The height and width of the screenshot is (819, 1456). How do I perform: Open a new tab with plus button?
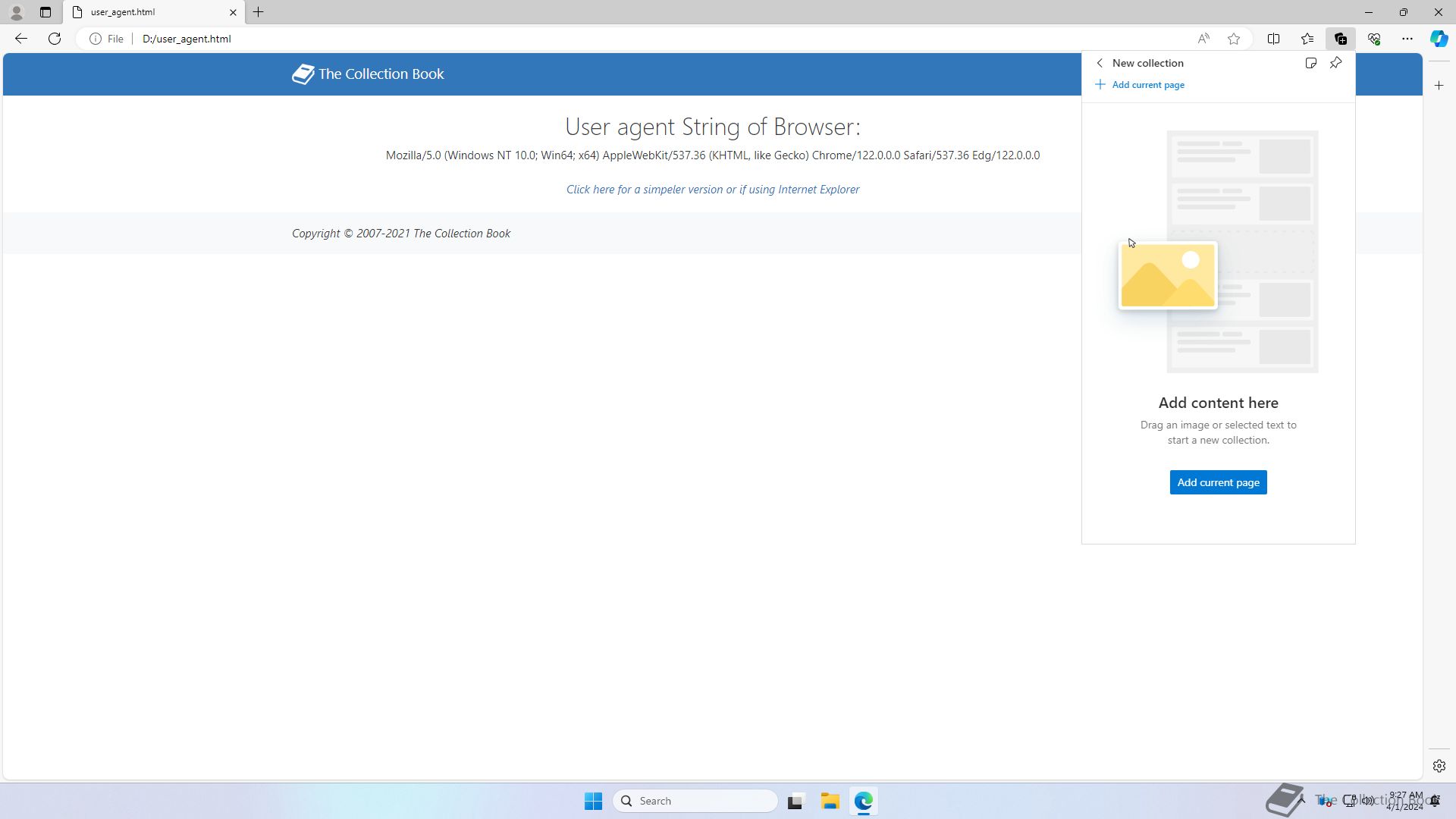(259, 12)
